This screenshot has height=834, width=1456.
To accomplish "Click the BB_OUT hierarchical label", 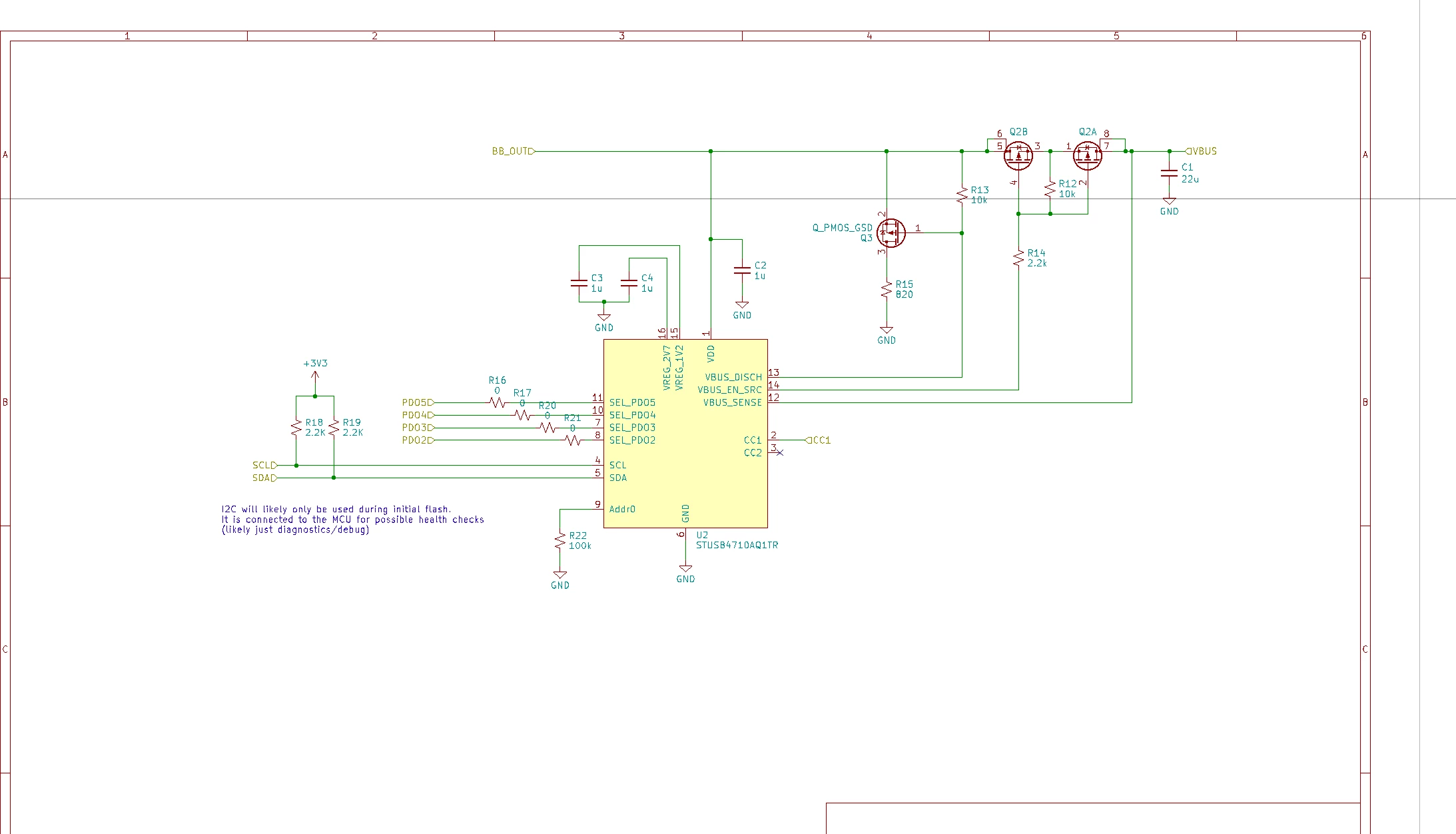I will point(514,151).
